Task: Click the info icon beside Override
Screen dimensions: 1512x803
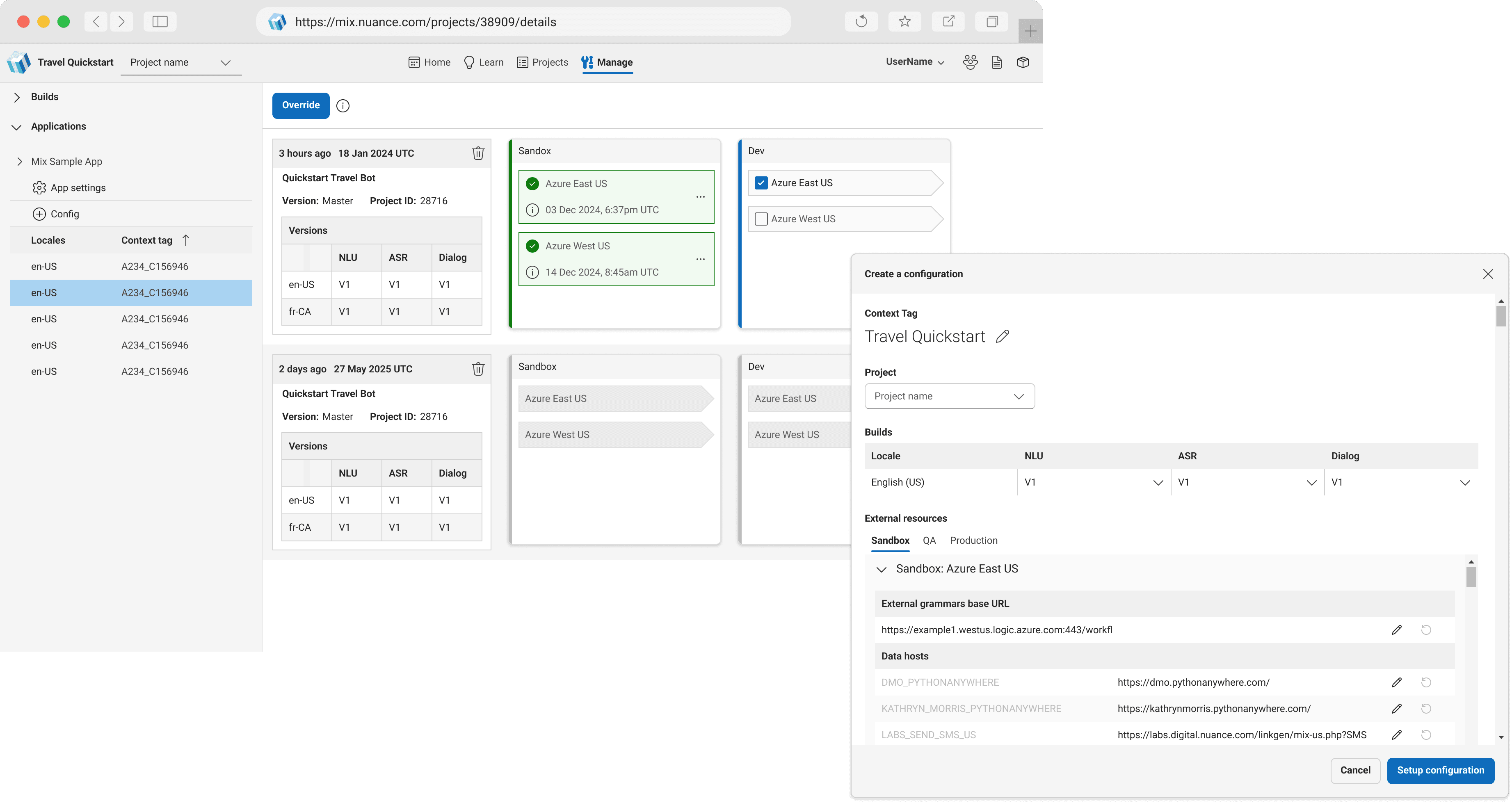Action: (x=343, y=106)
